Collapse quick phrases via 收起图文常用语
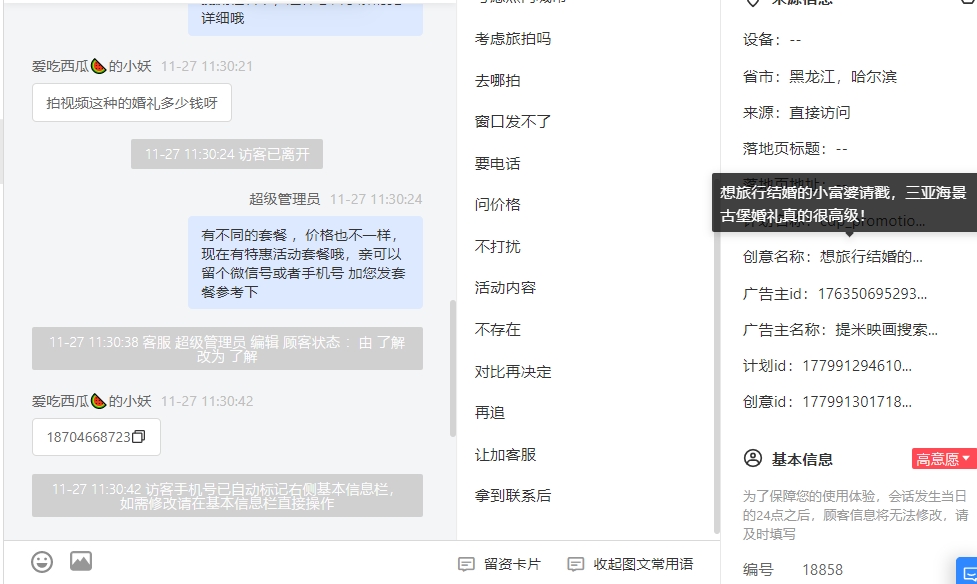This screenshot has height=584, width=977. tap(631, 564)
